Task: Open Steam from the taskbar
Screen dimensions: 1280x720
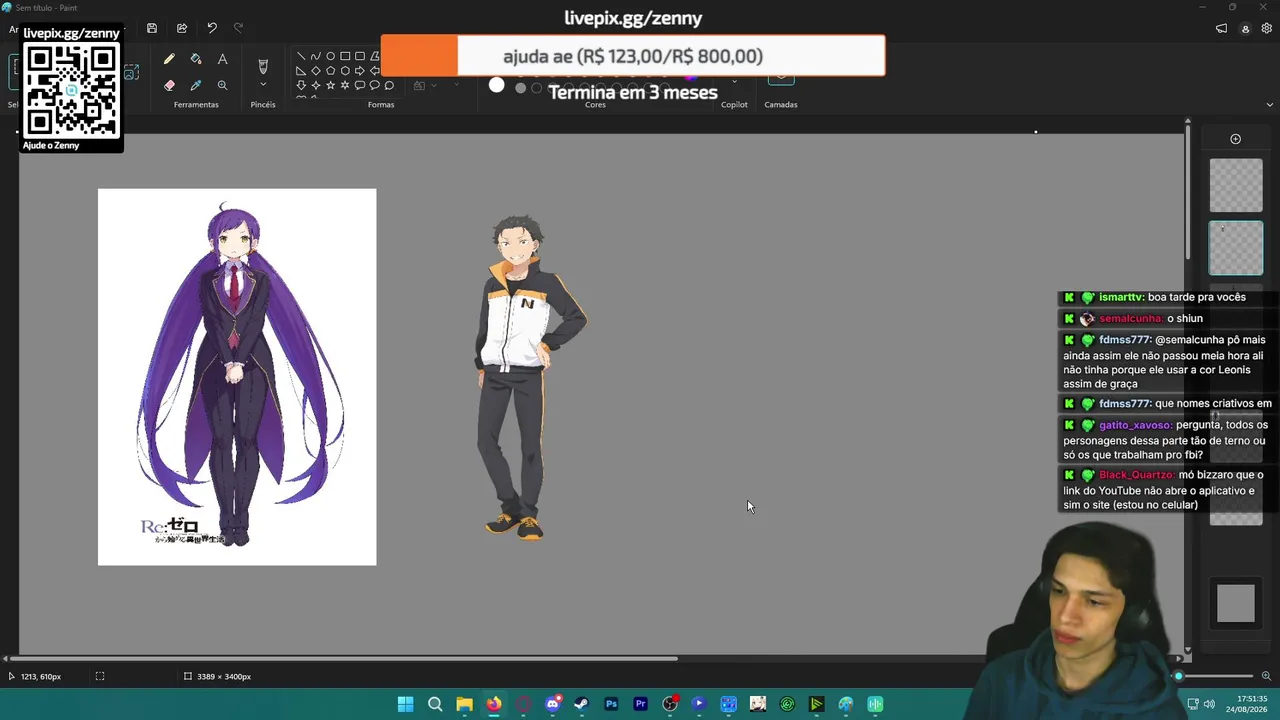Action: pos(581,704)
